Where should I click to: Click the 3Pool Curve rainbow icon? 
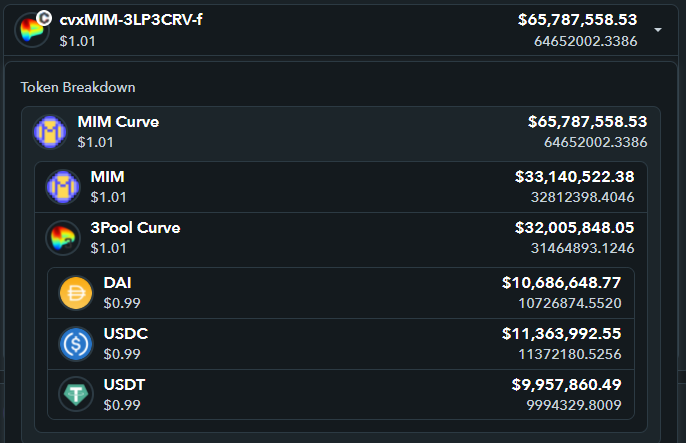(63, 238)
